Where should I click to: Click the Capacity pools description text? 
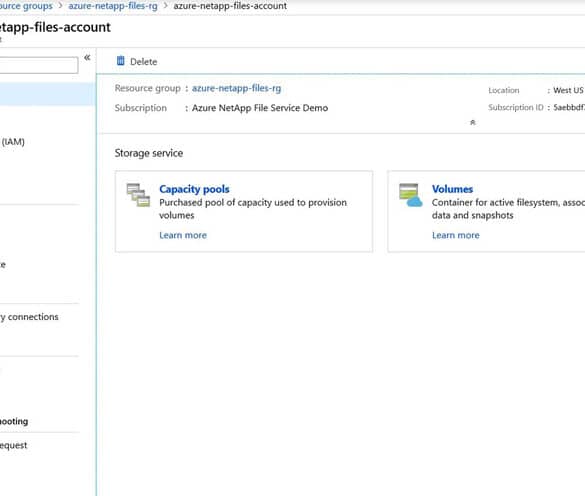pyautogui.click(x=253, y=209)
